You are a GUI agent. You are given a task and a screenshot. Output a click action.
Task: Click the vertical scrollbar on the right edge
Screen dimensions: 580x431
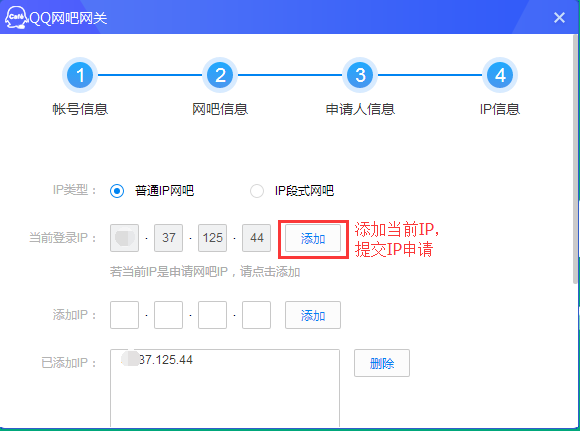click(x=575, y=159)
